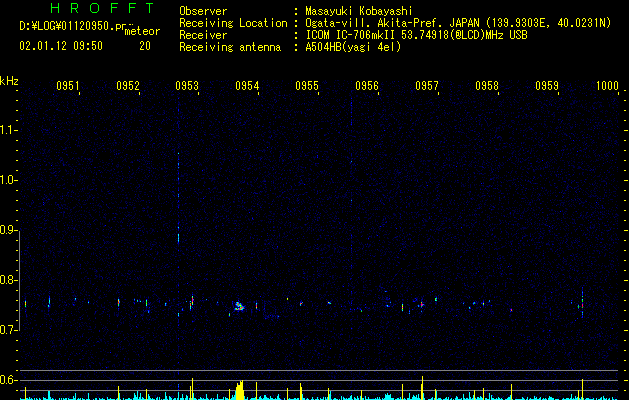Click the 0955 time marker
The height and width of the screenshot is (400, 629).
click(307, 85)
